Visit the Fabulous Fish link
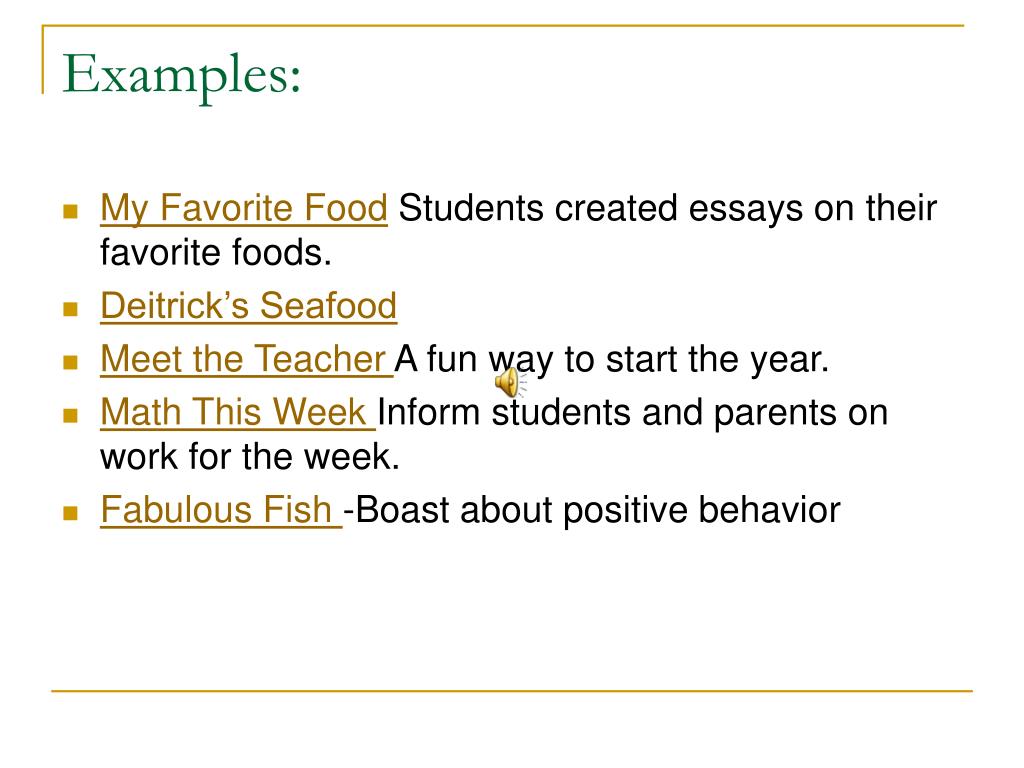This screenshot has height=768, width=1024. pos(221,509)
